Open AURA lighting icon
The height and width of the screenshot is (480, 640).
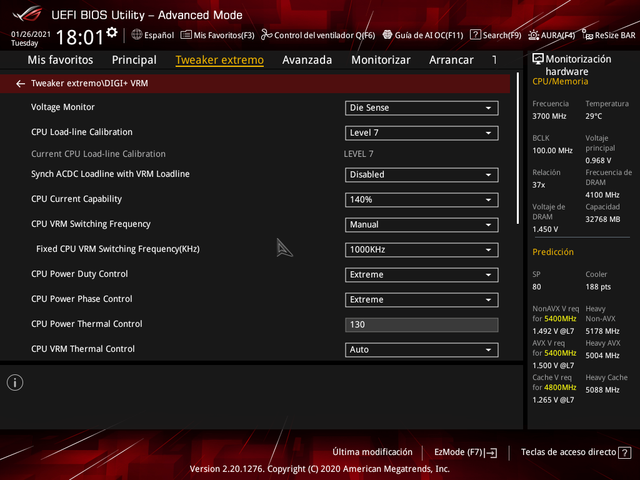tap(533, 35)
